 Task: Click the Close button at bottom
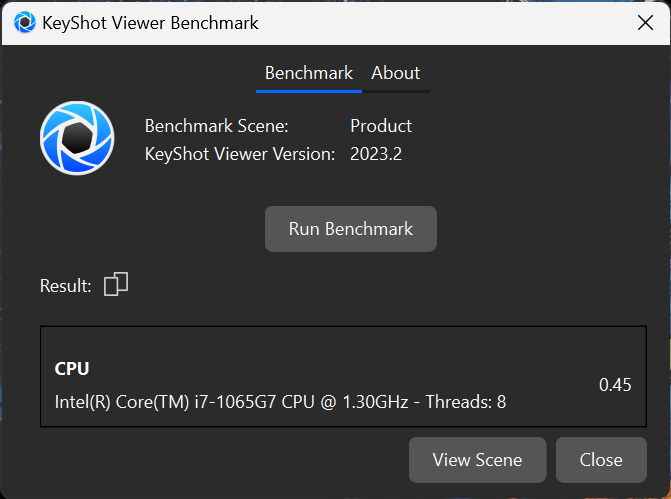click(601, 460)
